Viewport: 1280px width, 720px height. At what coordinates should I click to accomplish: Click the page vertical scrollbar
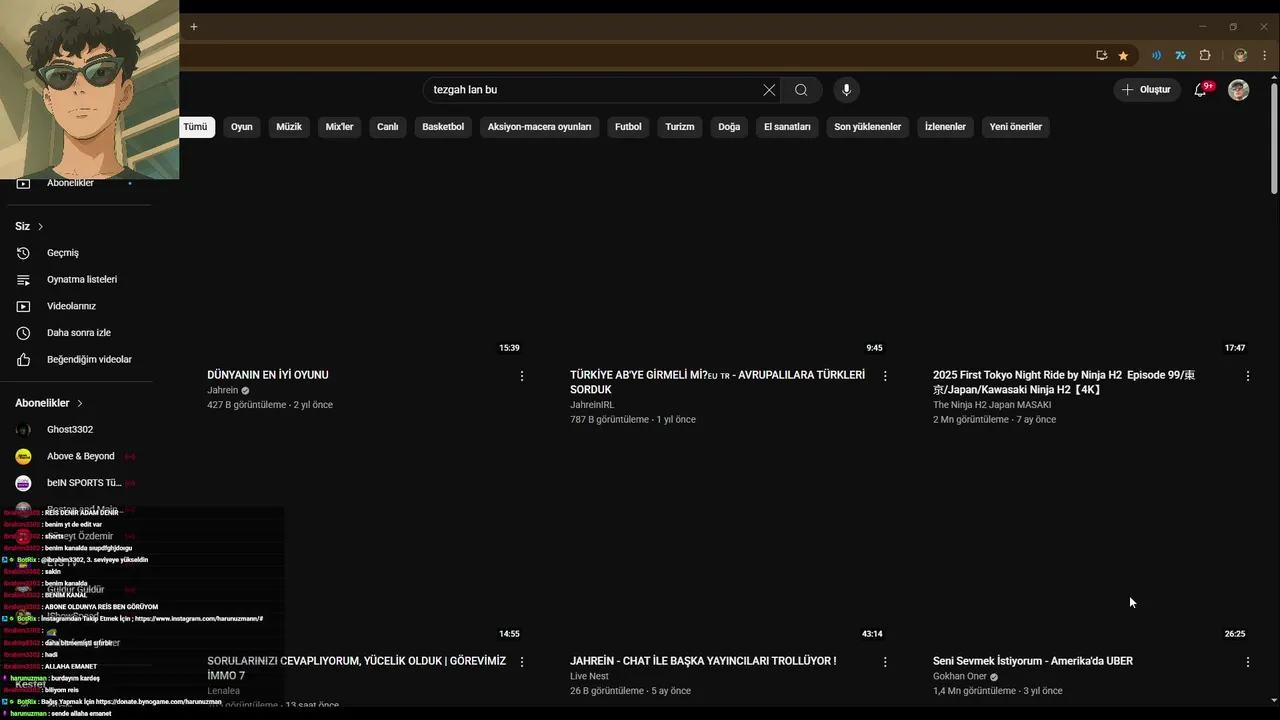click(1274, 140)
